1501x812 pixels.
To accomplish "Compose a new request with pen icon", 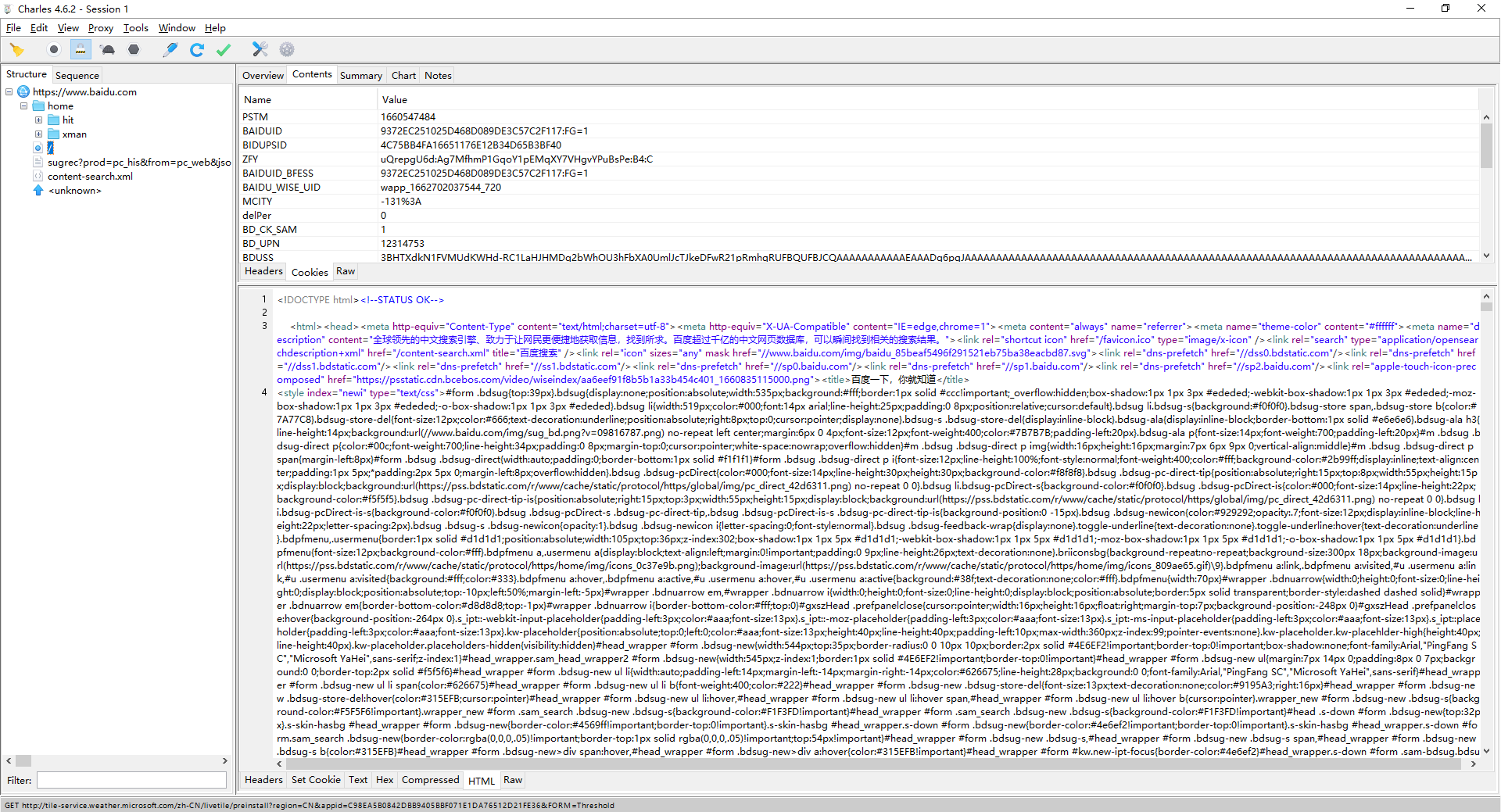I will point(170,50).
